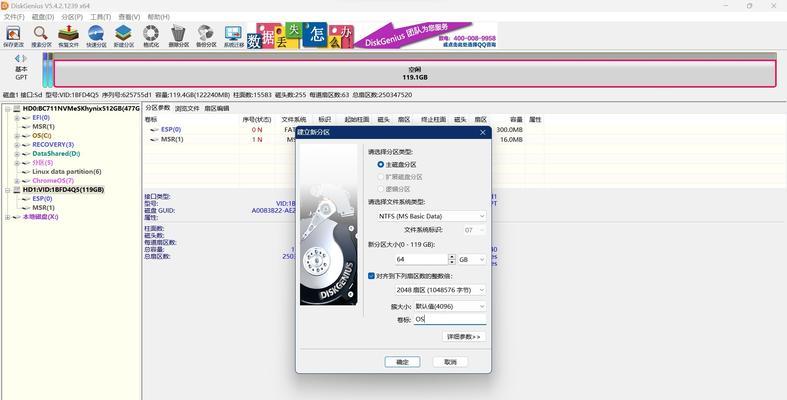Select the 分区(5) item in the tree
Viewport: 787px width, 400px height.
(x=43, y=163)
